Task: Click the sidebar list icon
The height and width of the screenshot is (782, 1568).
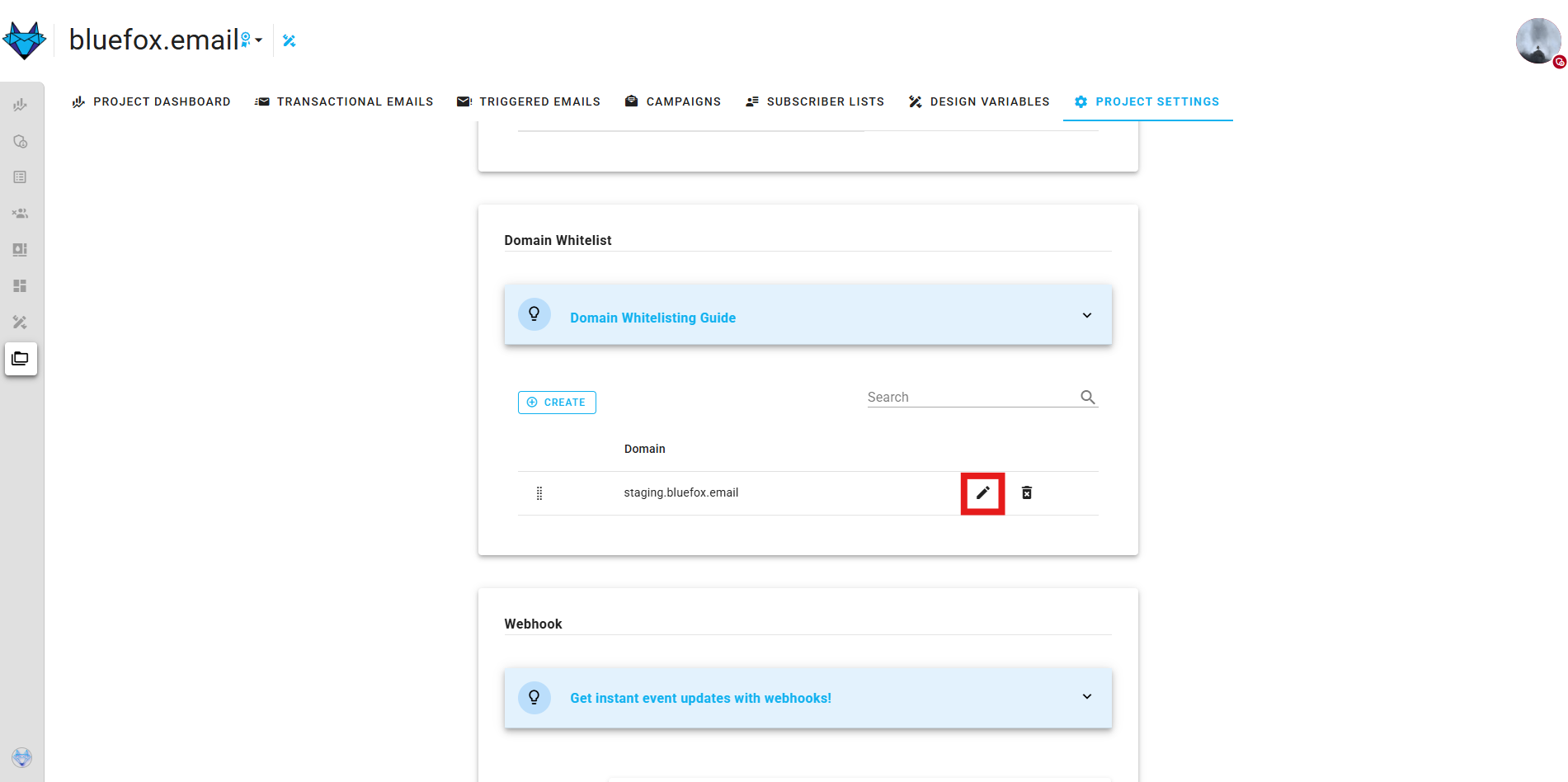Action: pyautogui.click(x=21, y=177)
